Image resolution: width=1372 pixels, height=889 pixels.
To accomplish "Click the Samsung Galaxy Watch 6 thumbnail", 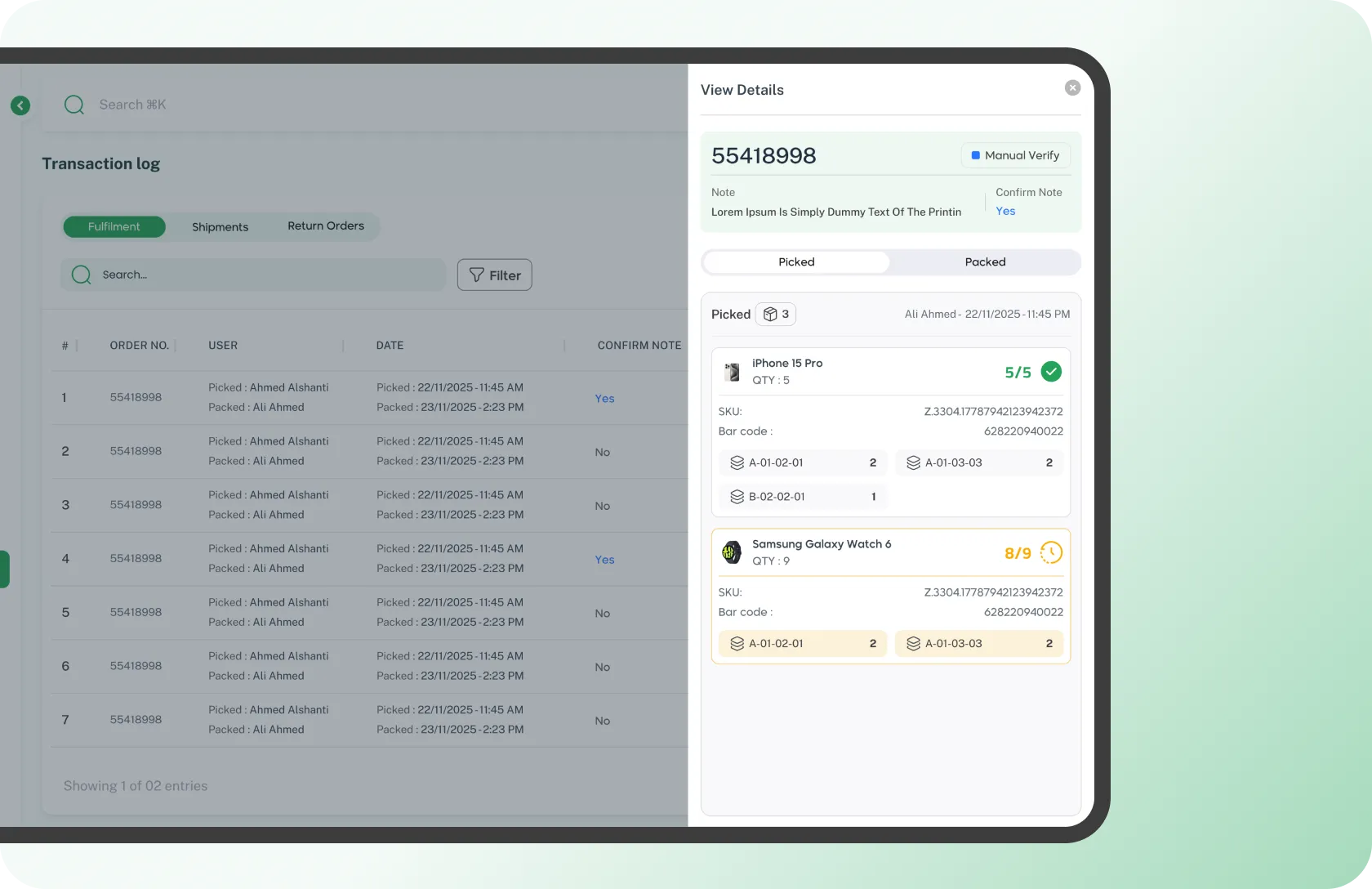I will pos(732,553).
